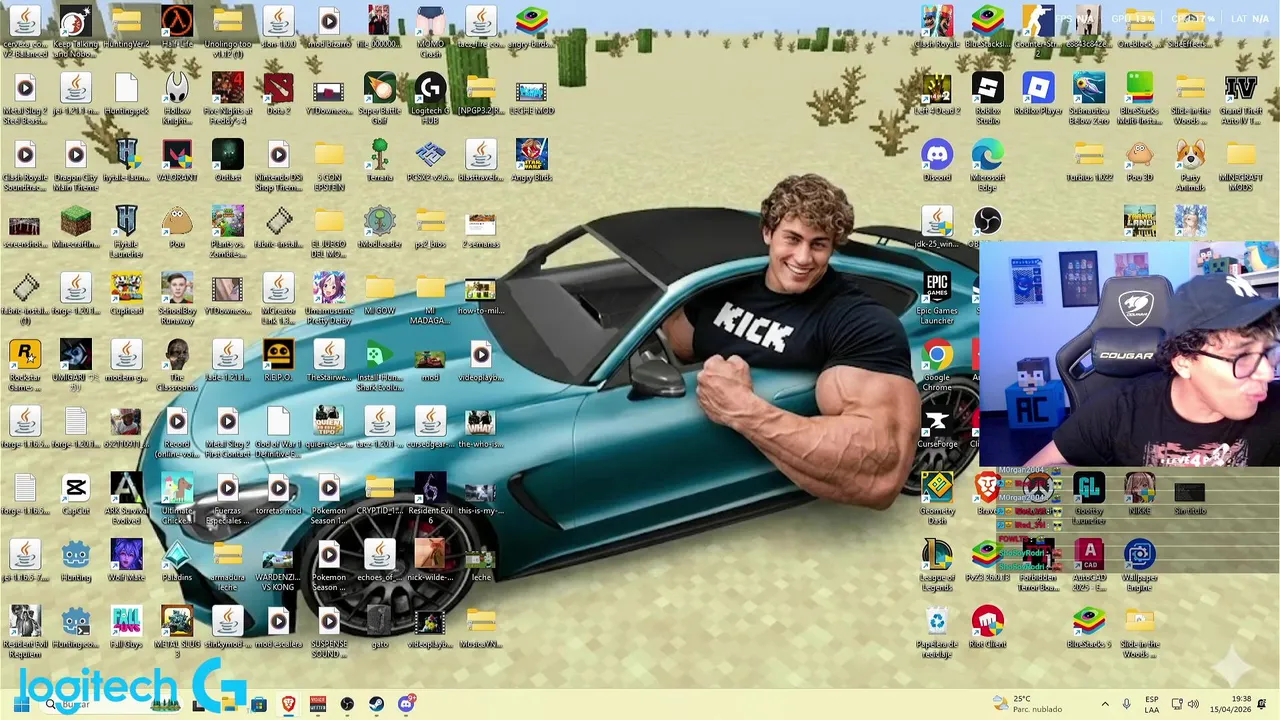
Task: Show hidden system tray icons chevron
Action: pyautogui.click(x=1105, y=704)
